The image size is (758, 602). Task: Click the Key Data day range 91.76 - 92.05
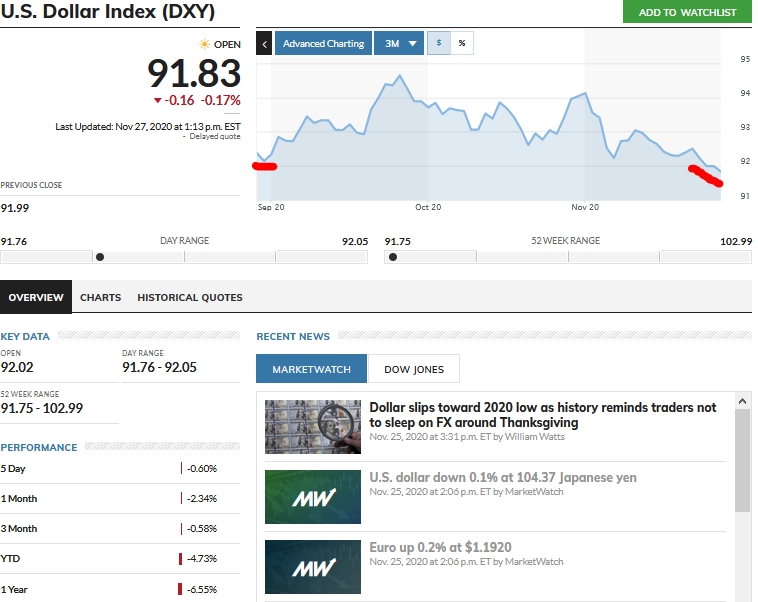click(160, 367)
